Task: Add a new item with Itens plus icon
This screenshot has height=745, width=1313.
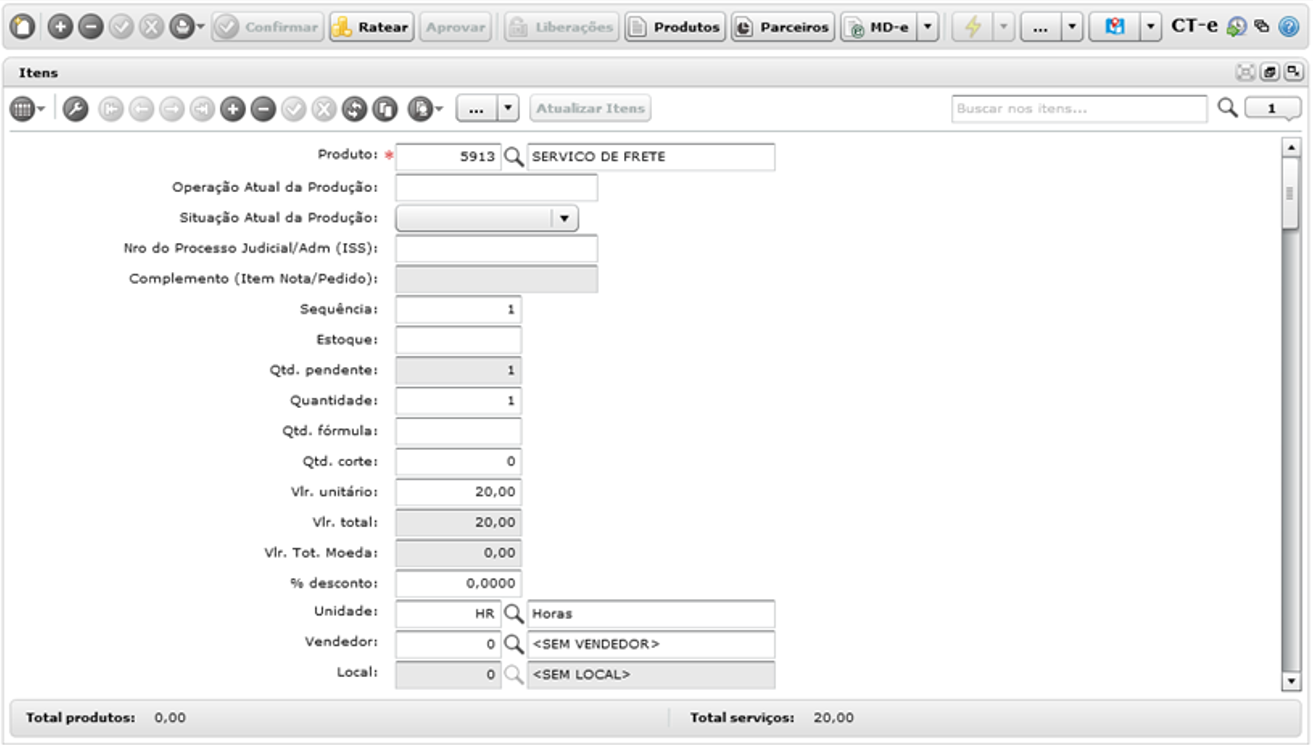Action: pos(233,108)
